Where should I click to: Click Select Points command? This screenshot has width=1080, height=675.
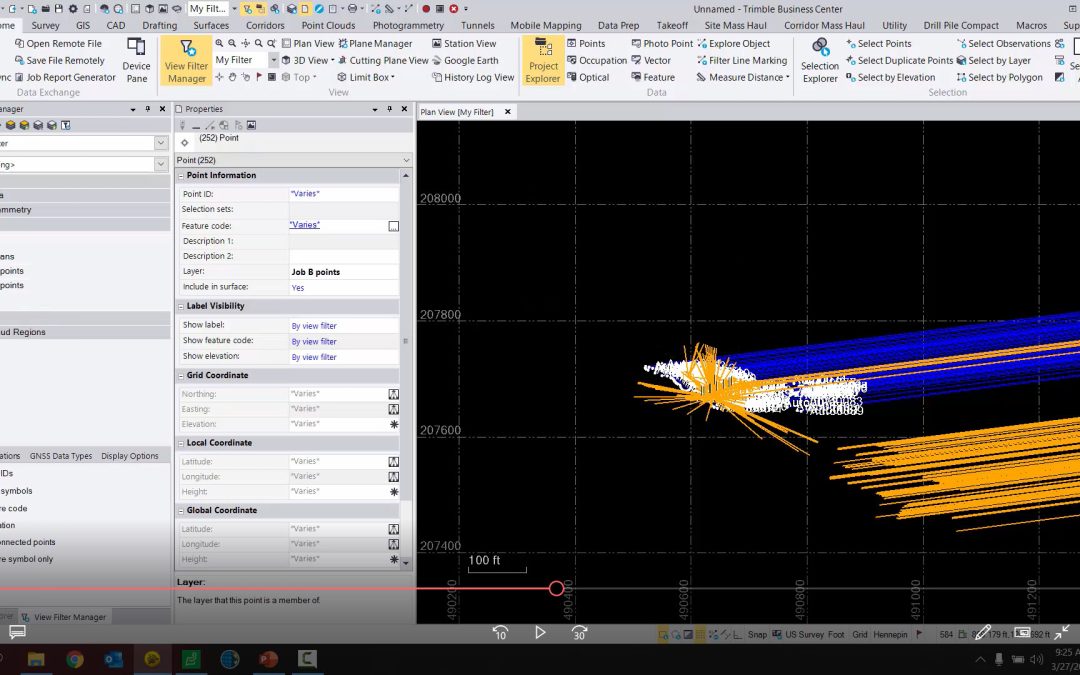click(x=878, y=43)
